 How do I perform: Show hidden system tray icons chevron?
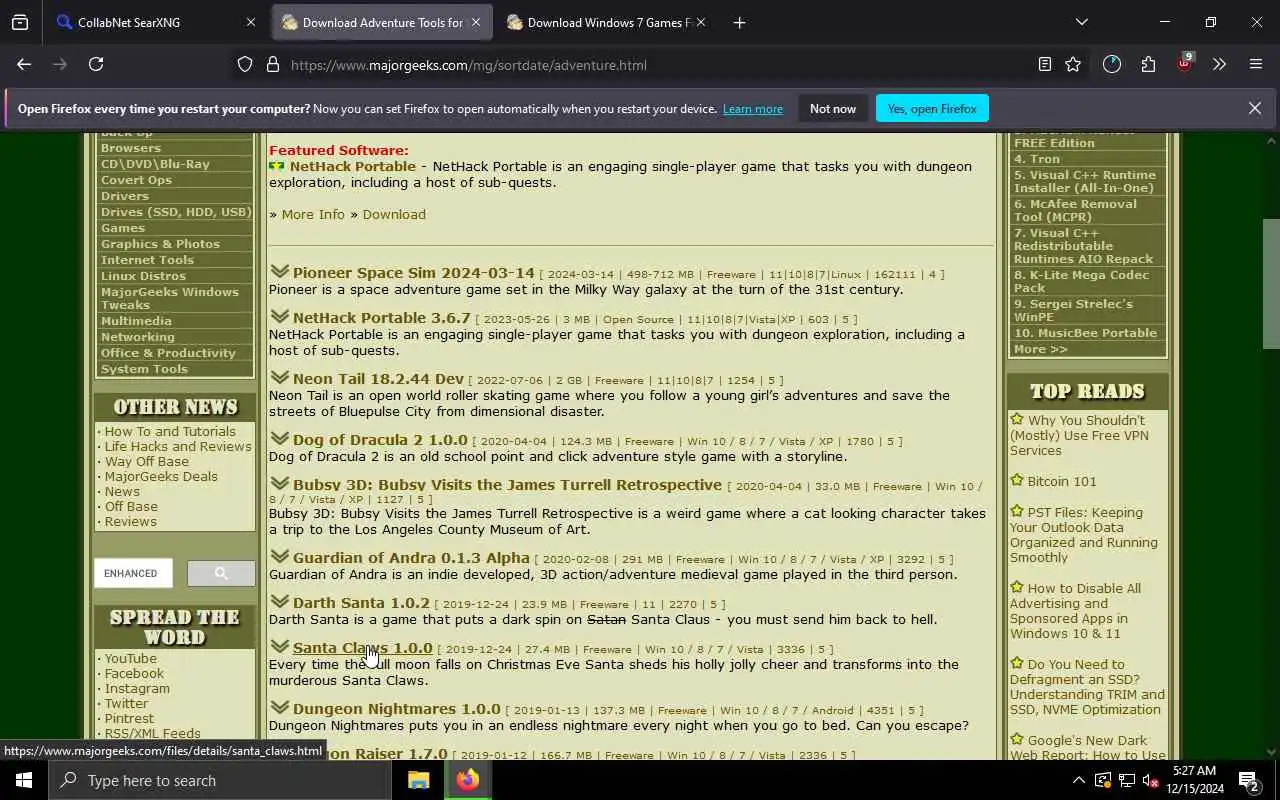[1078, 780]
